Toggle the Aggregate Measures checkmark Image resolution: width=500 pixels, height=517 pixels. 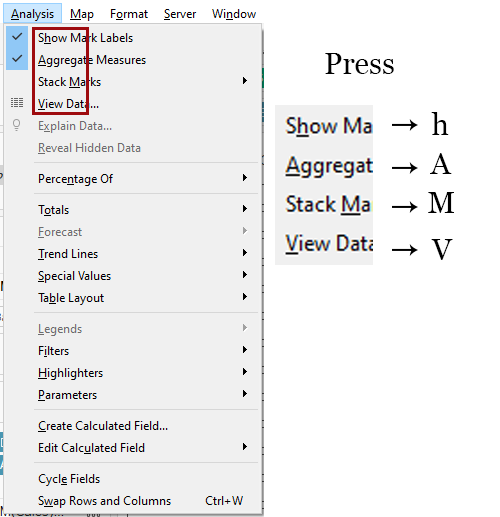[x=17, y=58]
